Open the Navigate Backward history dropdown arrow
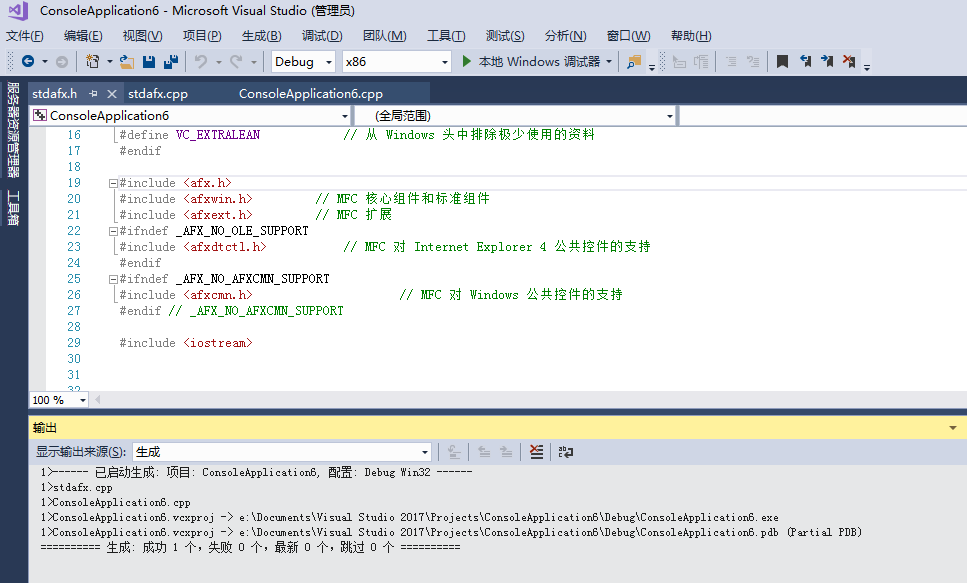This screenshot has height=583, width=967. coord(44,61)
